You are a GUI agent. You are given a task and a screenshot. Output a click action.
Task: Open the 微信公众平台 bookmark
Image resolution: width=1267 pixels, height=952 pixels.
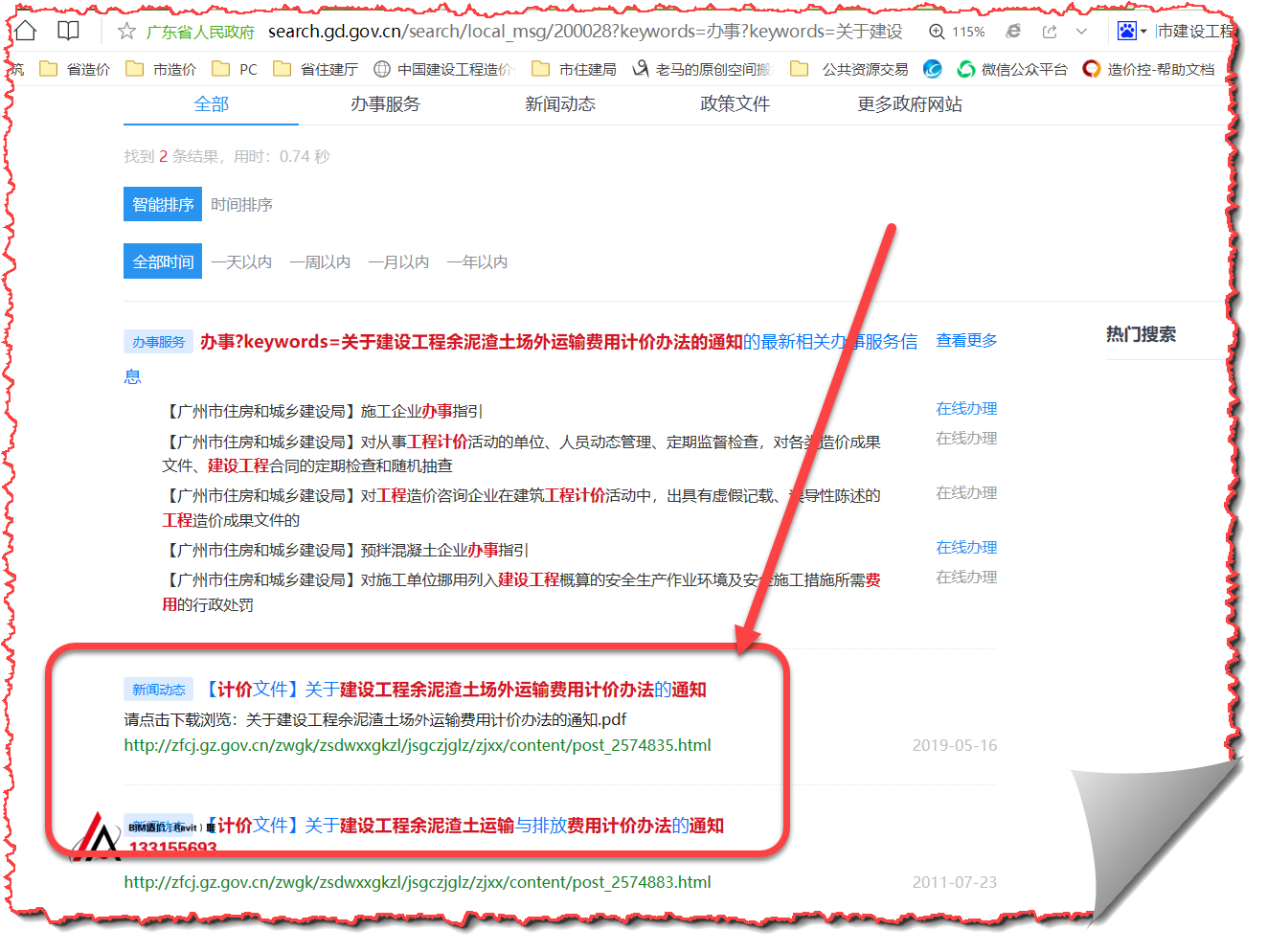click(1012, 69)
